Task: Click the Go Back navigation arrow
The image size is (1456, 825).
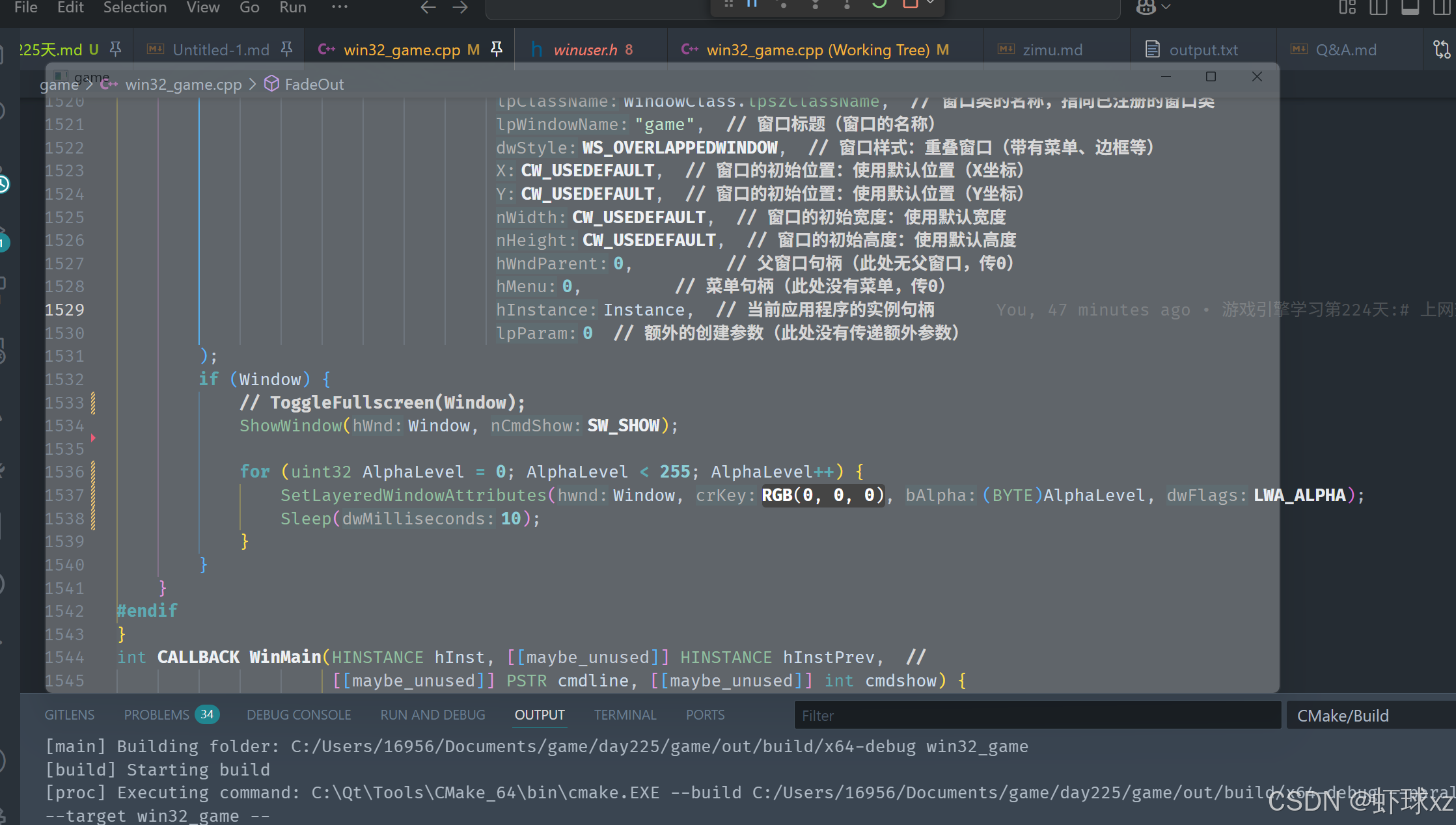Action: [x=428, y=7]
